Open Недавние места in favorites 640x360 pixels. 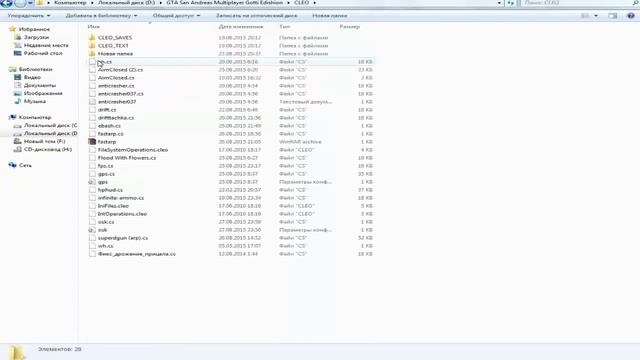tap(46, 45)
